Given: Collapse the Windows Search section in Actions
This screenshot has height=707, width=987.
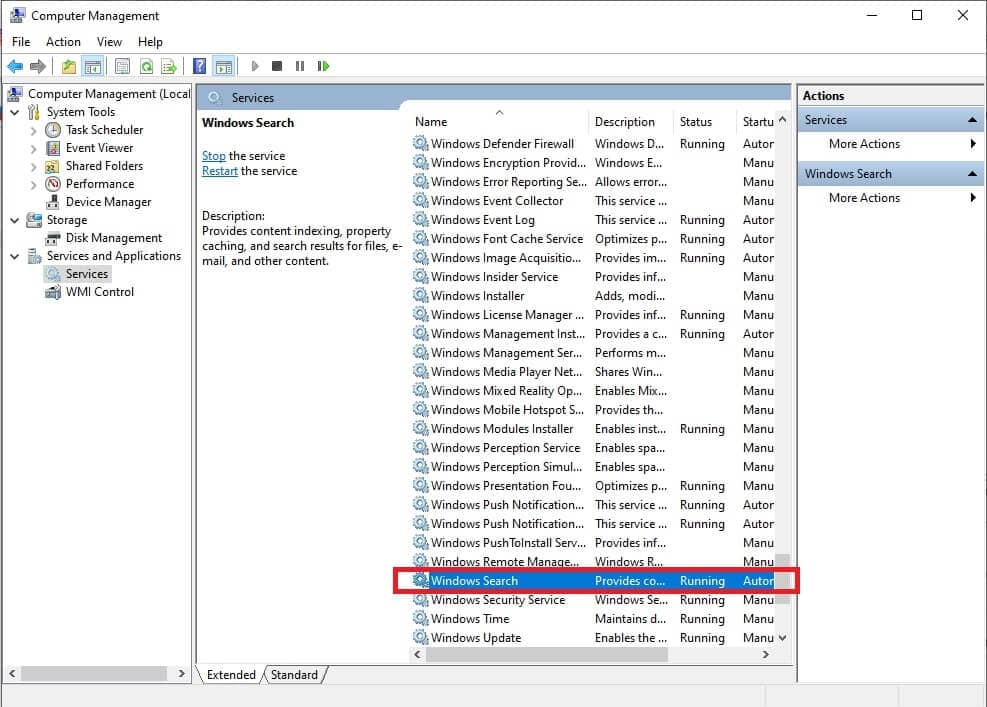Looking at the screenshot, I should (x=972, y=174).
